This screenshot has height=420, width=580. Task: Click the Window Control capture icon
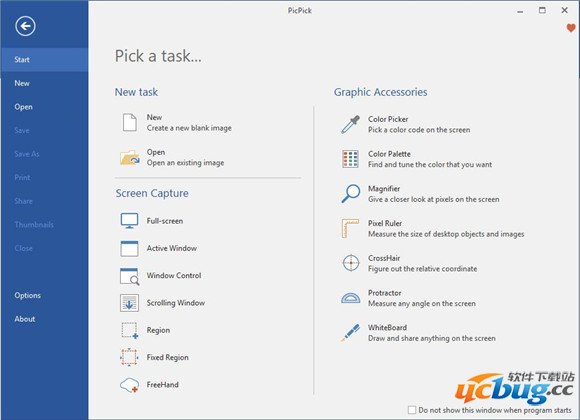pos(129,276)
